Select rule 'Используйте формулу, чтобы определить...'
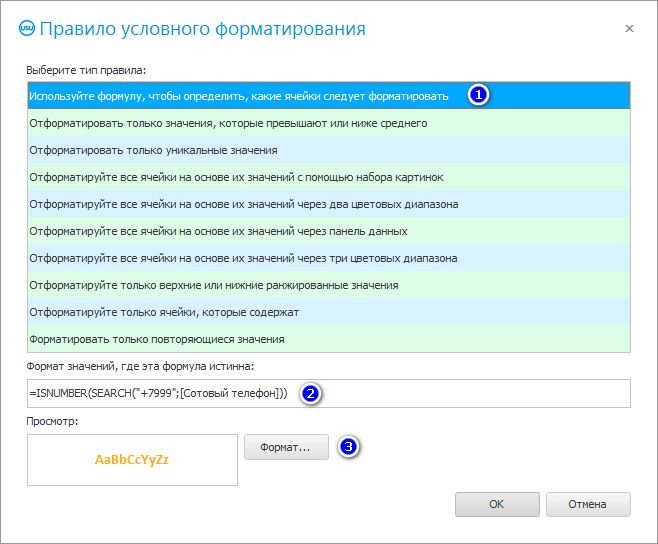Screen dimensions: 658x544 329,96
